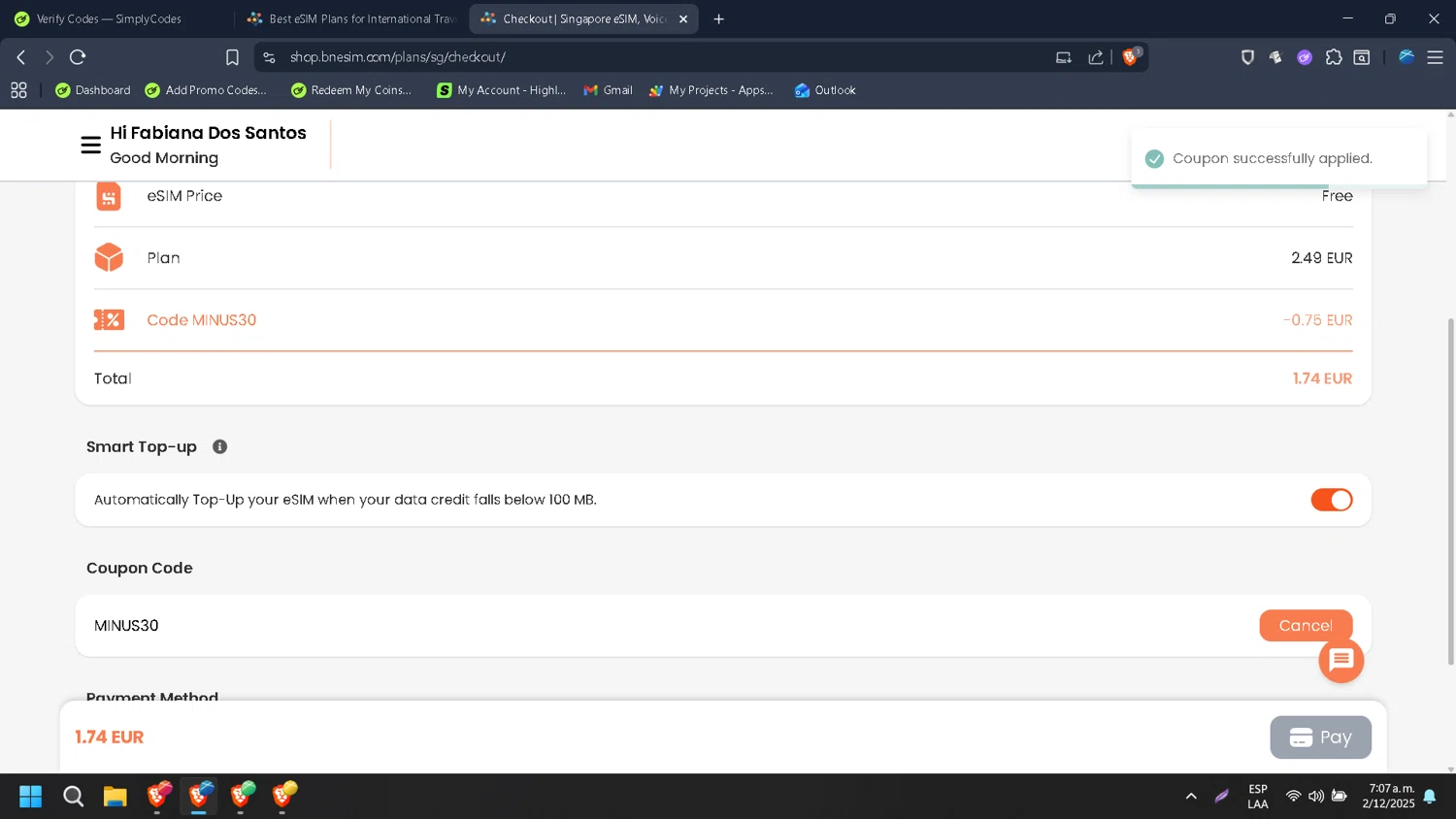1456x819 pixels.
Task: Show hidden tray icons chevron
Action: (x=1191, y=797)
